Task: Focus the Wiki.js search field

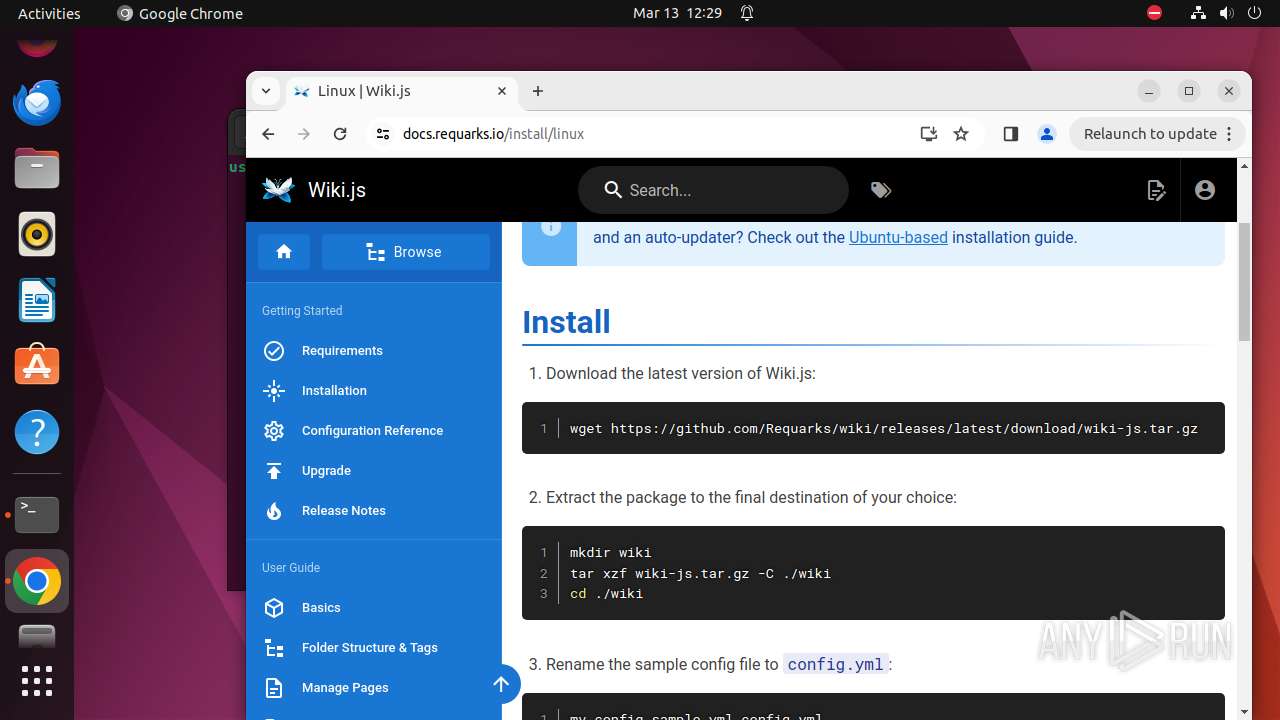Action: (713, 190)
